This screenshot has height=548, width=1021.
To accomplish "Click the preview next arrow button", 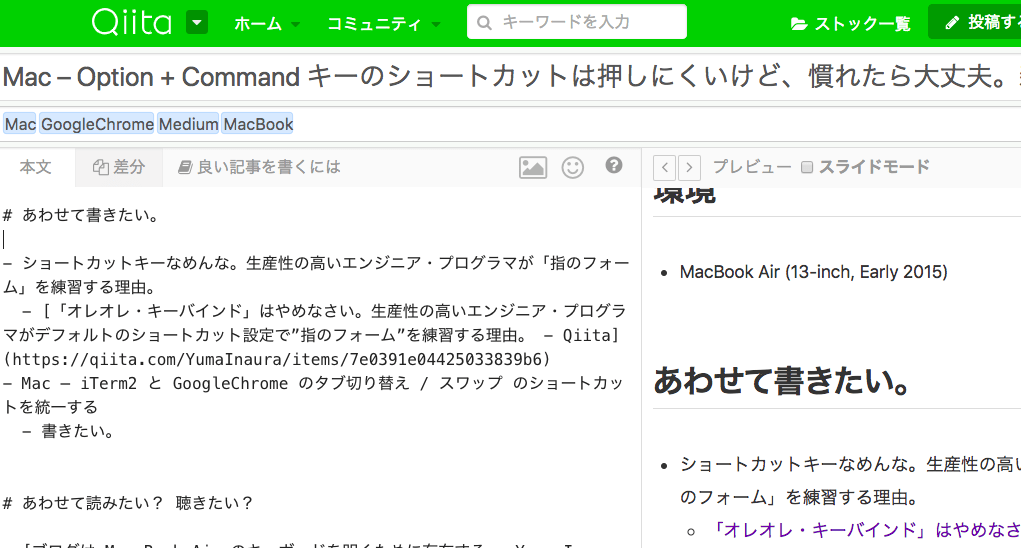I will [x=689, y=167].
